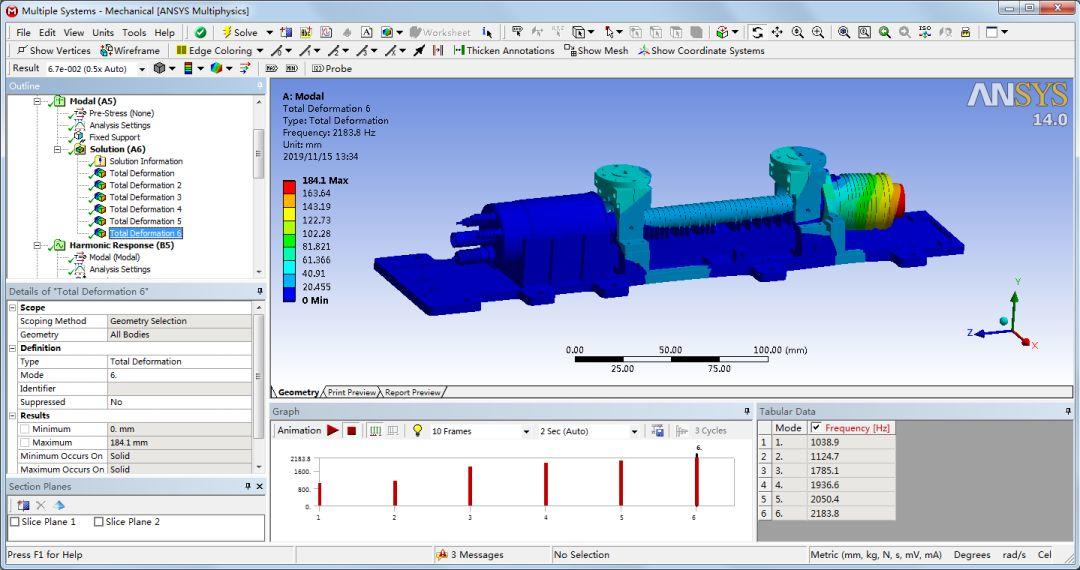
Task: Open the Help menu
Action: [165, 32]
